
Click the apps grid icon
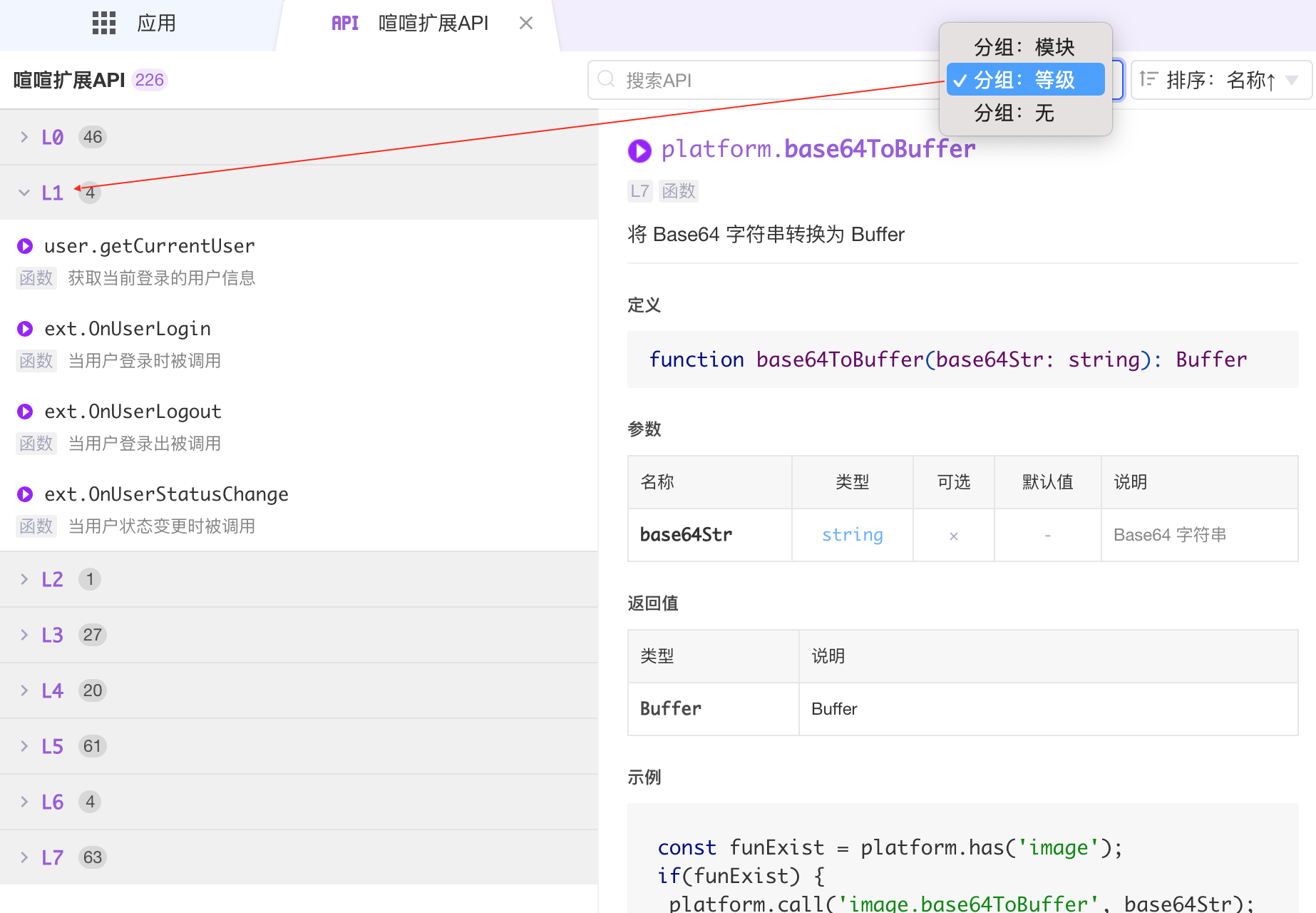104,24
